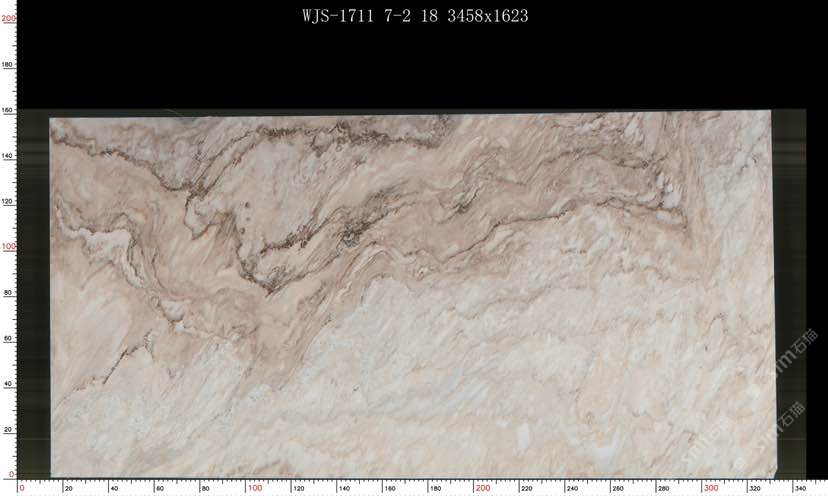Click the 160 mark on the vertical ruler
Viewport: 828px width, 496px height.
tap(9, 110)
